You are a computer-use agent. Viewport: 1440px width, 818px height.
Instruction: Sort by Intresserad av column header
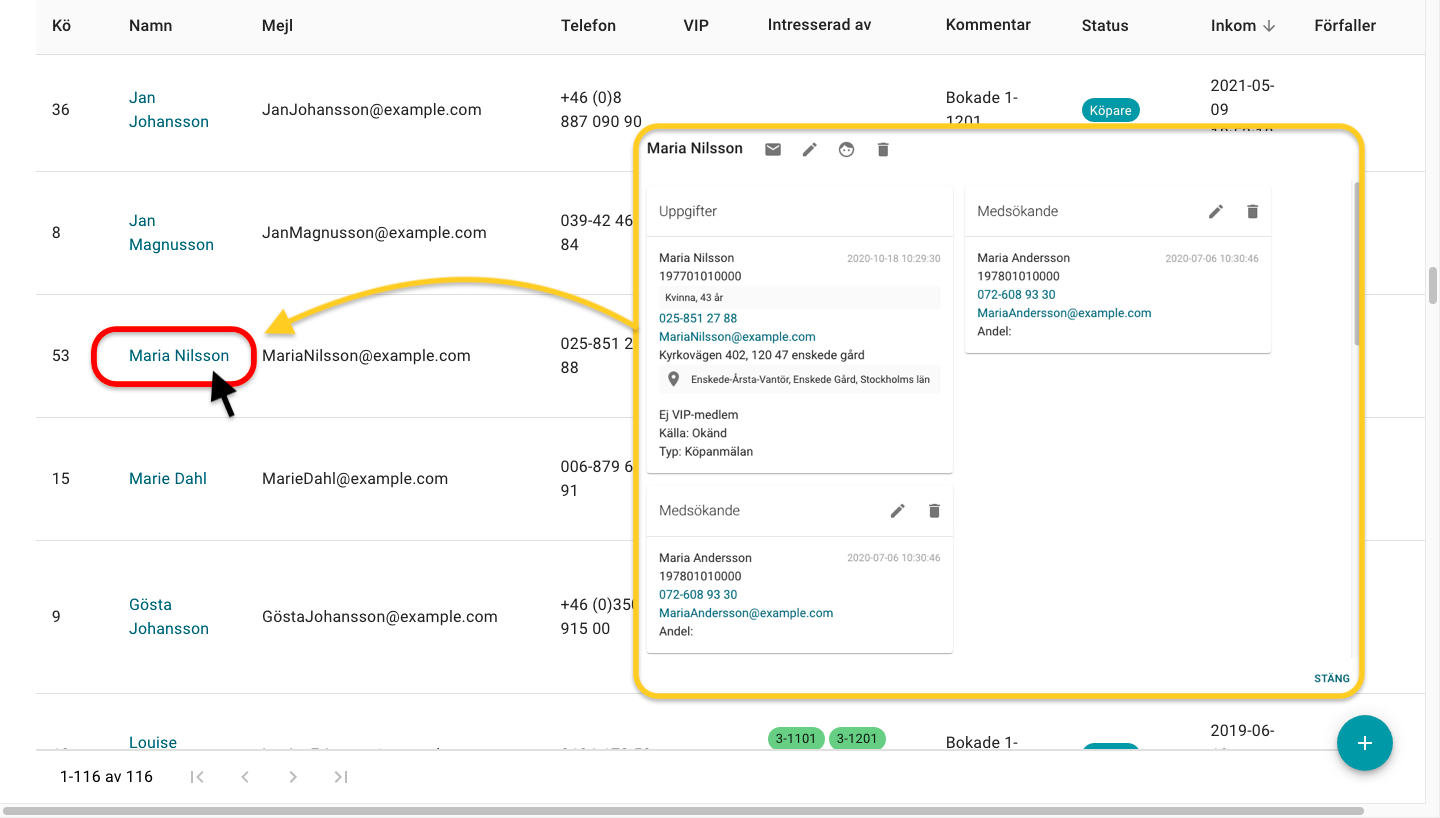pyautogui.click(x=819, y=25)
